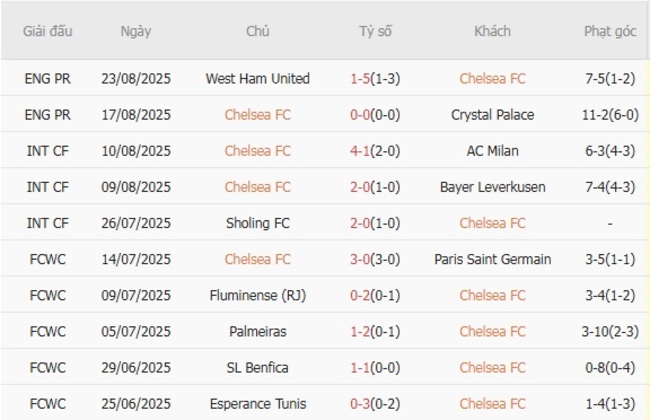Image resolution: width=650 pixels, height=420 pixels.
Task: Click the Sholing FC team link
Action: (x=257, y=223)
